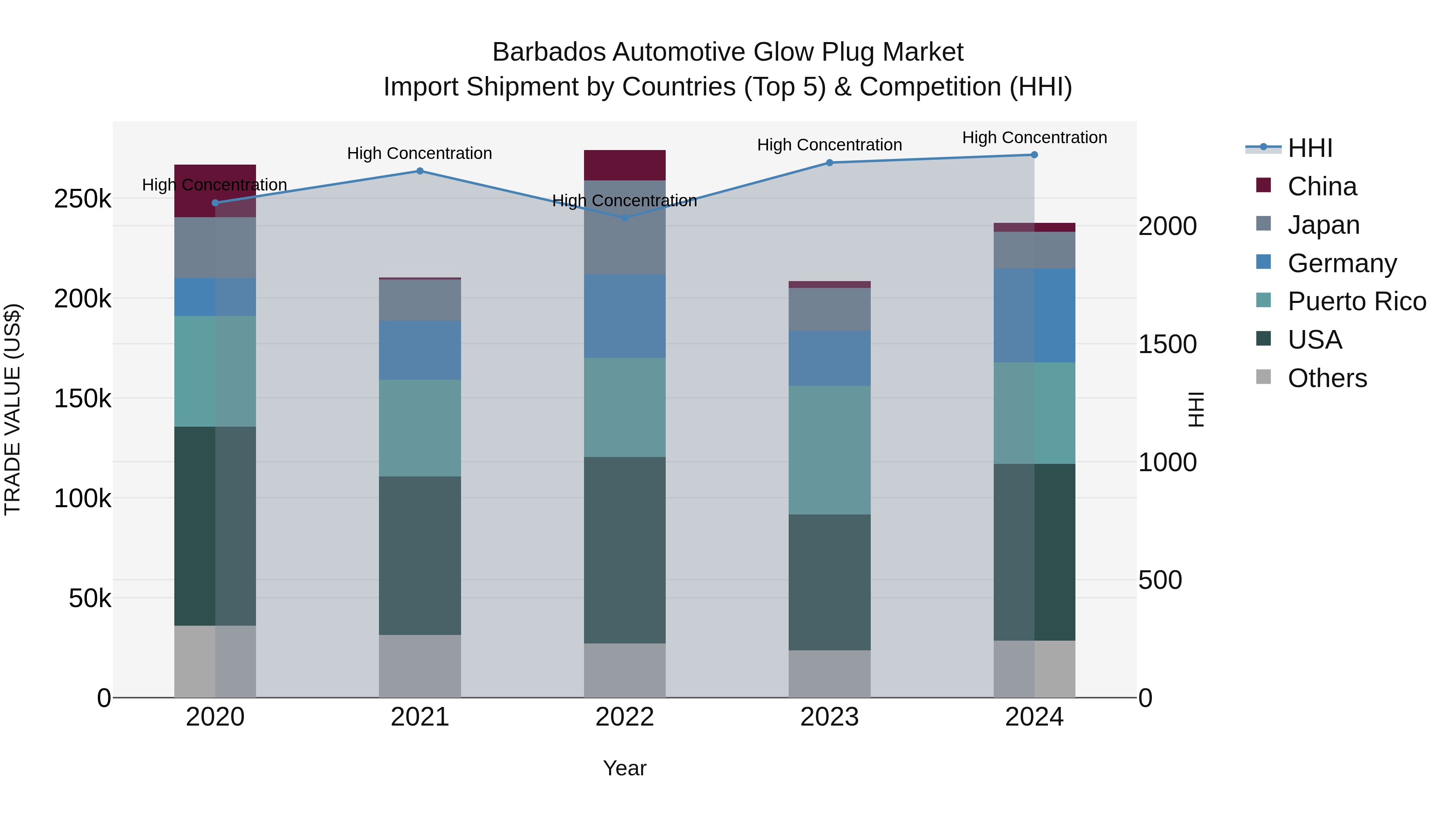1456x819 pixels.
Task: Click the 2000 HHI axis tick label
Action: tap(1167, 226)
